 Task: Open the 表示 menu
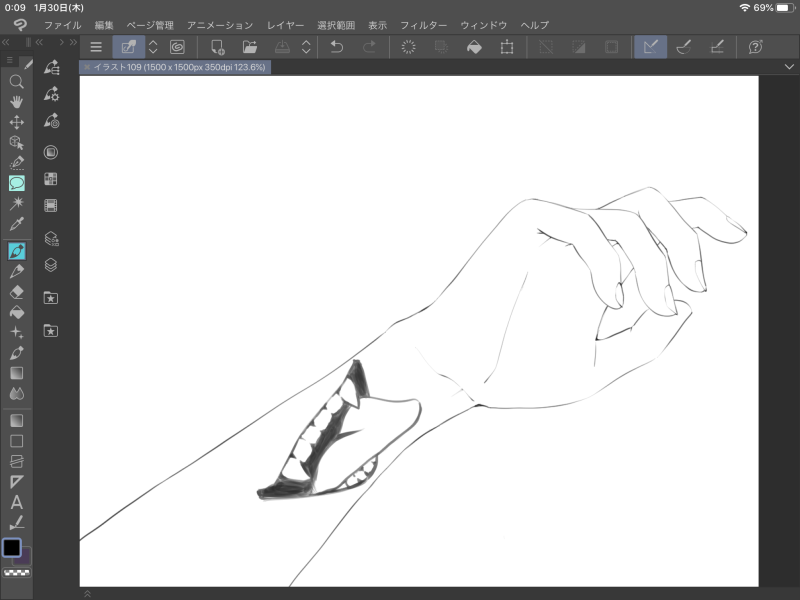(378, 25)
